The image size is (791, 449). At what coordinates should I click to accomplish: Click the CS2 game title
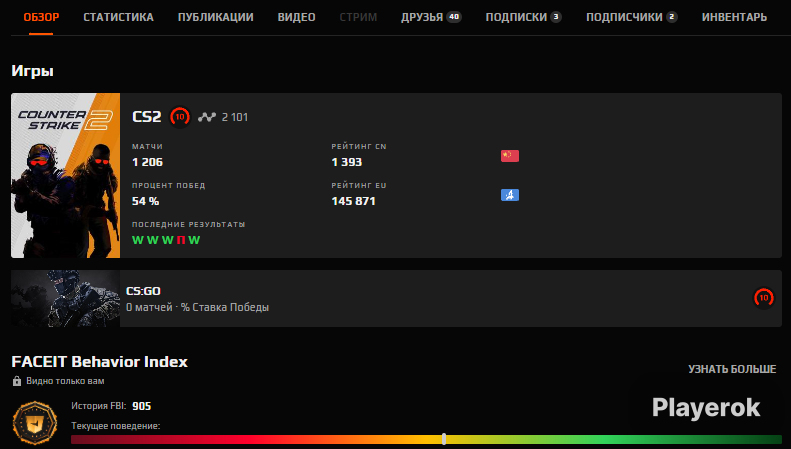click(146, 117)
